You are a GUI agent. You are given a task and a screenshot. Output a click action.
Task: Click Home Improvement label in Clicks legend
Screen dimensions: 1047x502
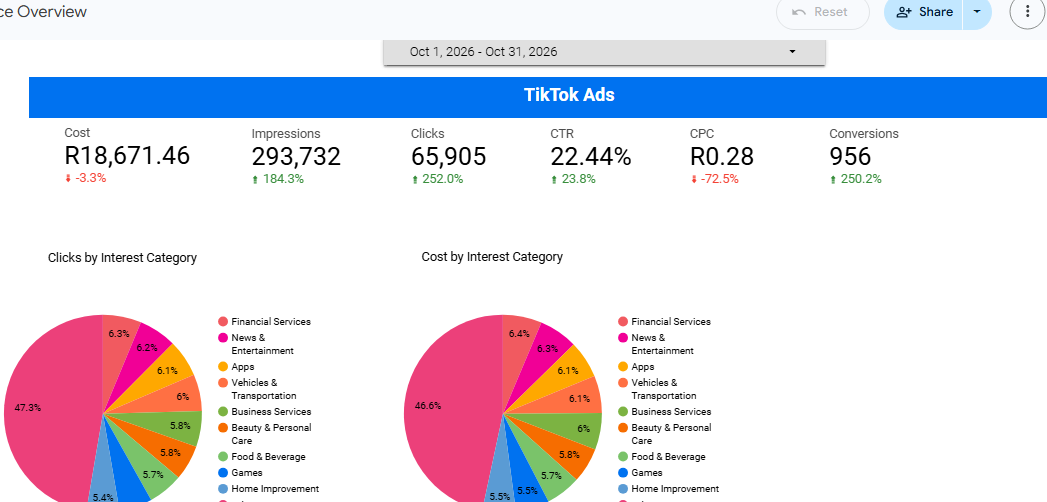coord(275,489)
